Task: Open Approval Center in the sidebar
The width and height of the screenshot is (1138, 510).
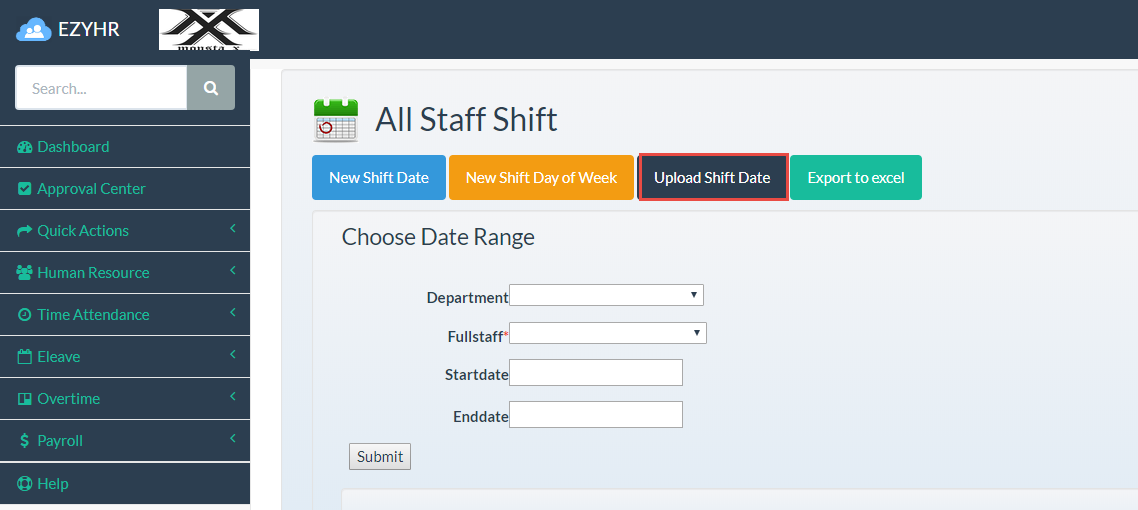Action: coord(91,189)
